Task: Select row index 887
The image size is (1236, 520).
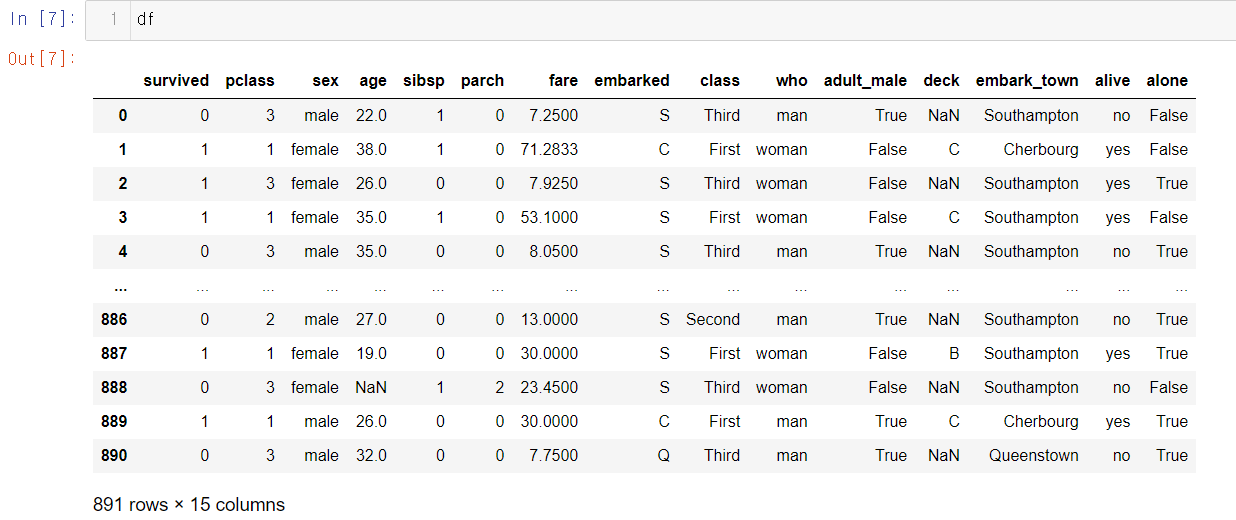Action: pyautogui.click(x=114, y=353)
